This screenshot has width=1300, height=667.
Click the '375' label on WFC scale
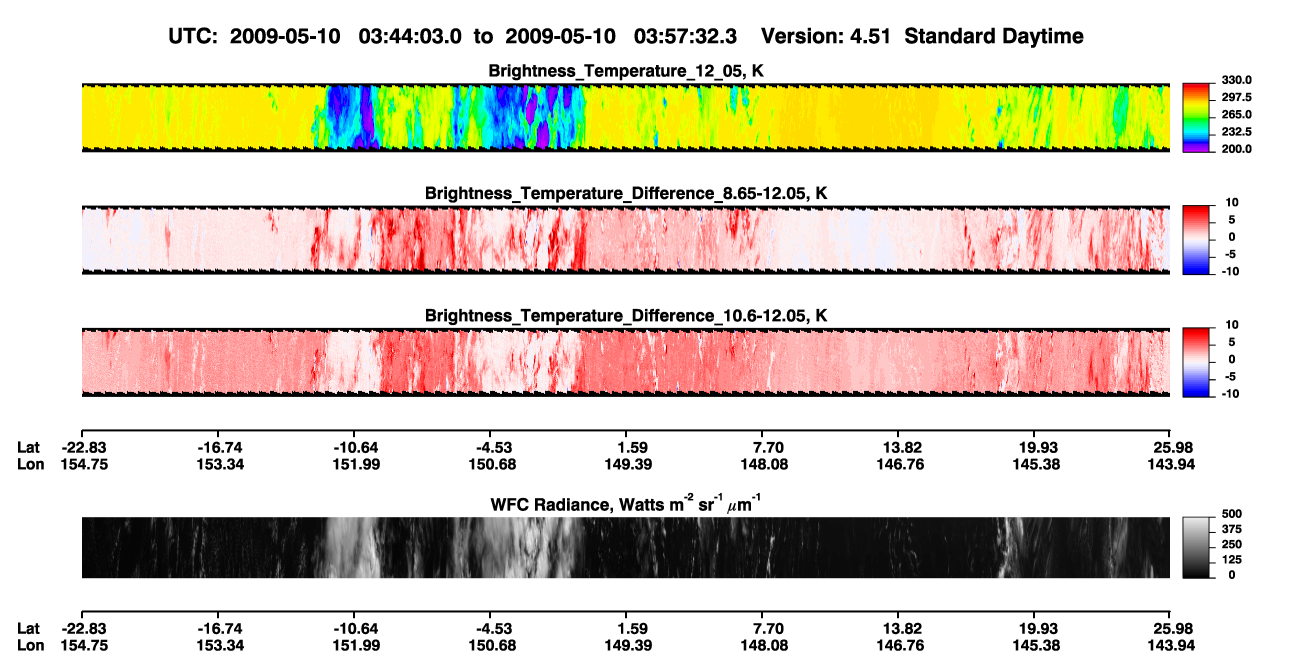(1232, 528)
